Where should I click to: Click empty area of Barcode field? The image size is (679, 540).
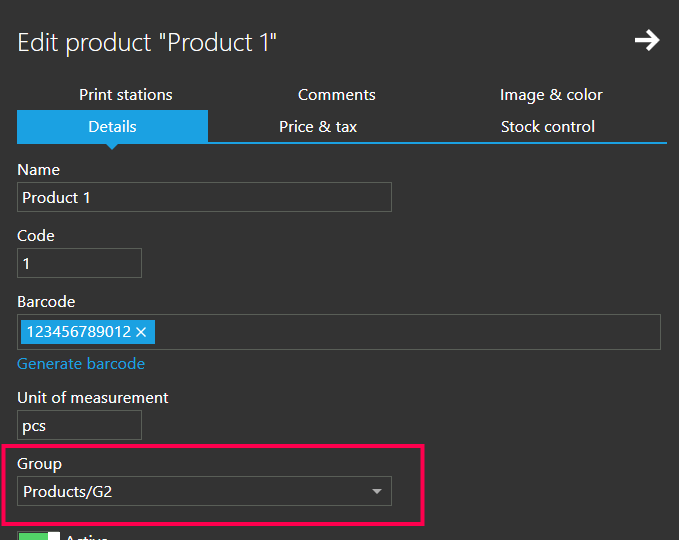(400, 332)
